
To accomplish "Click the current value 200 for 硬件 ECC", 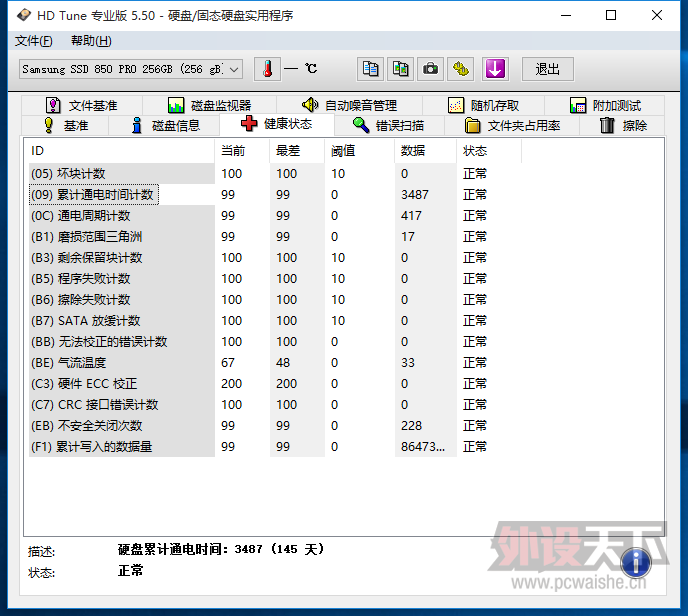I will pos(231,384).
